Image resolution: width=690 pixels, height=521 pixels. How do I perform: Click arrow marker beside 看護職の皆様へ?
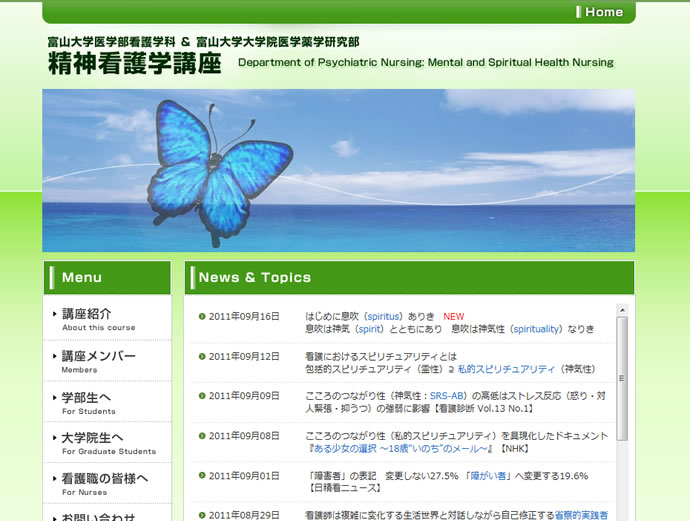point(55,478)
